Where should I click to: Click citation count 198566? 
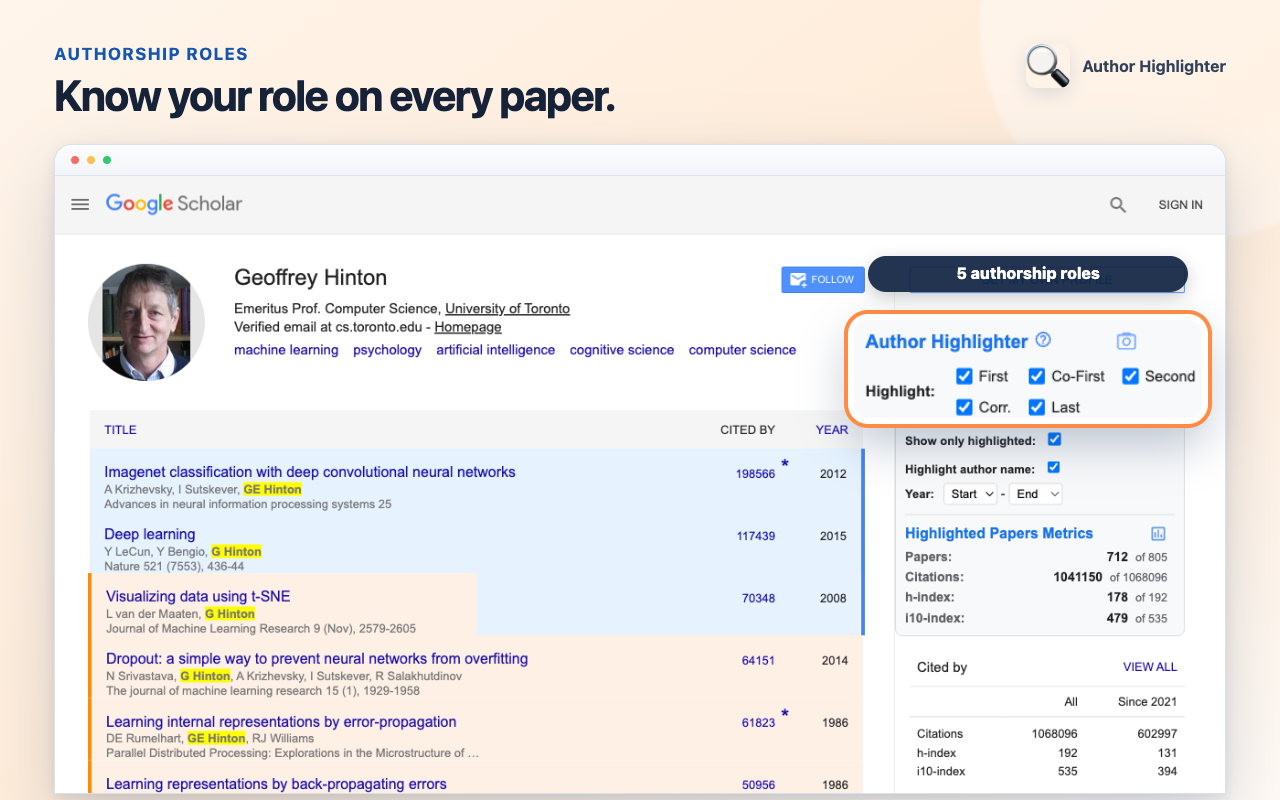click(x=755, y=474)
